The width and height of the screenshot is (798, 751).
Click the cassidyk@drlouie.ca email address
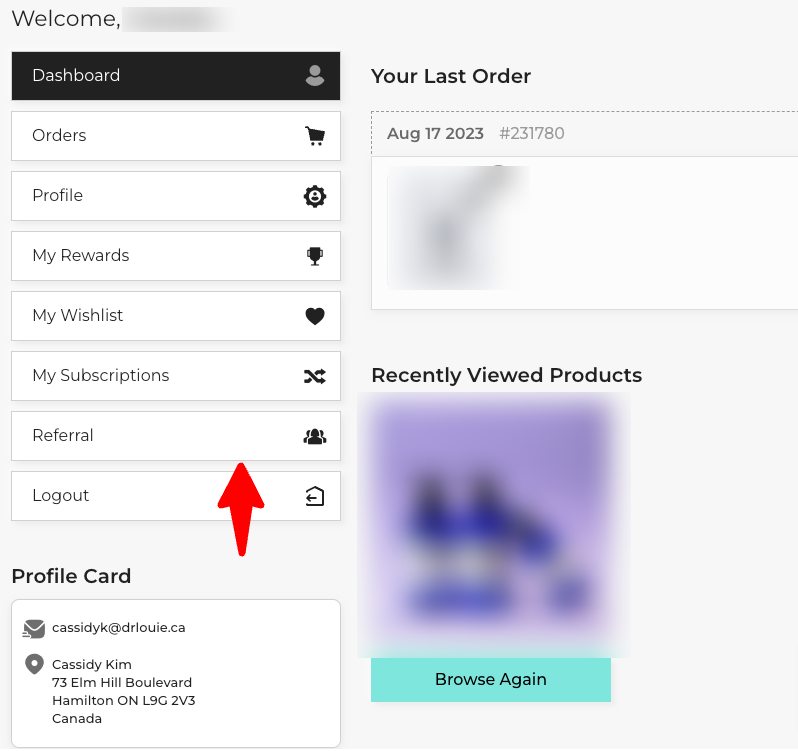[119, 628]
